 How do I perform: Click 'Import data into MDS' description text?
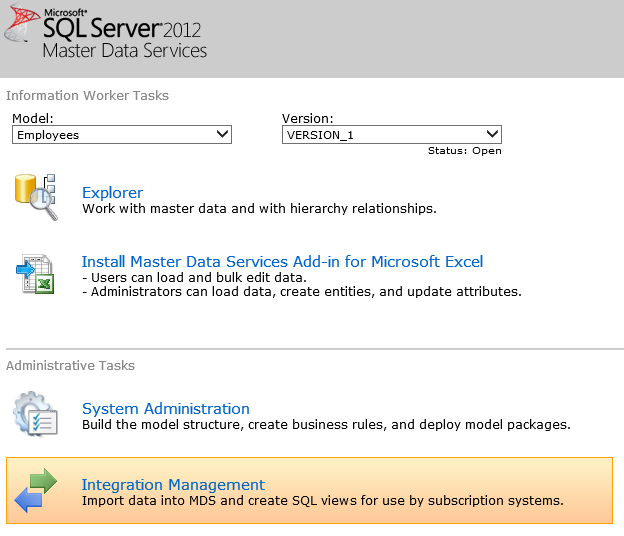(323, 501)
